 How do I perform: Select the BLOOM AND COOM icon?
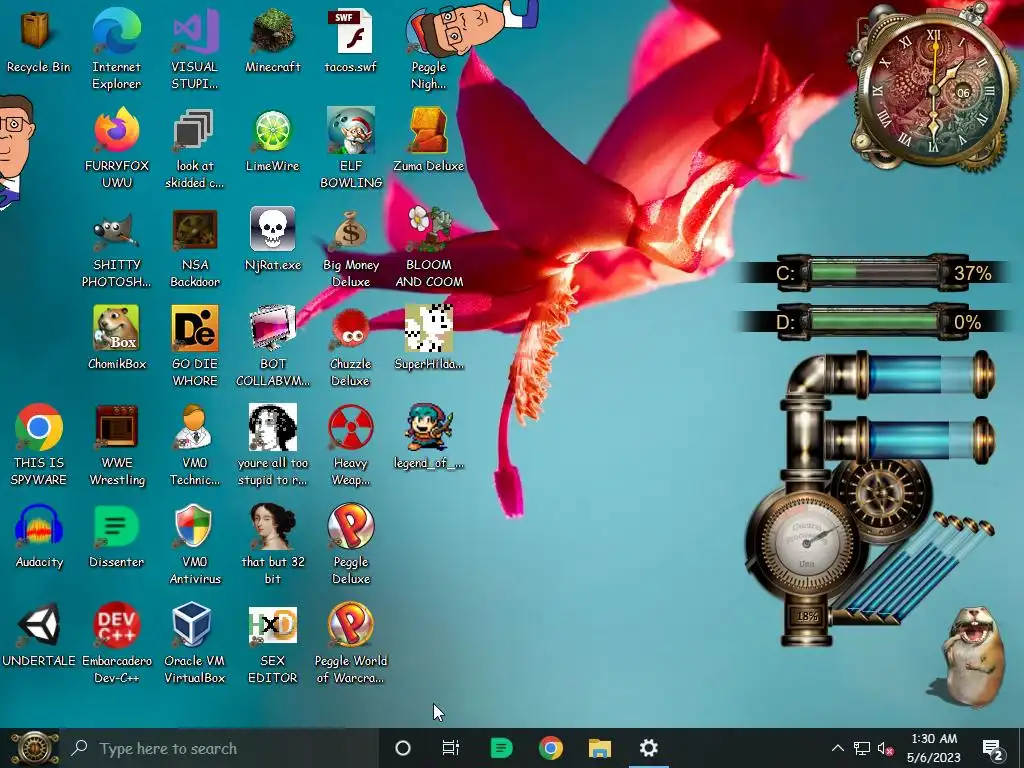428,246
